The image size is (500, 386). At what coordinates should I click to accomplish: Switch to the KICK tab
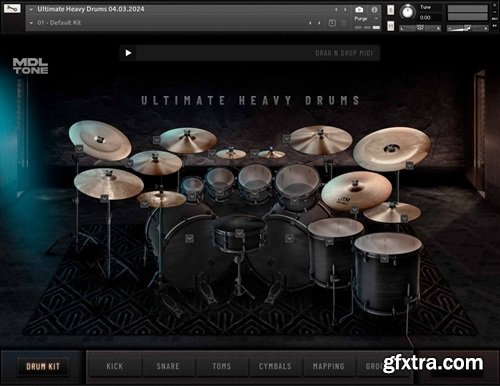115,366
